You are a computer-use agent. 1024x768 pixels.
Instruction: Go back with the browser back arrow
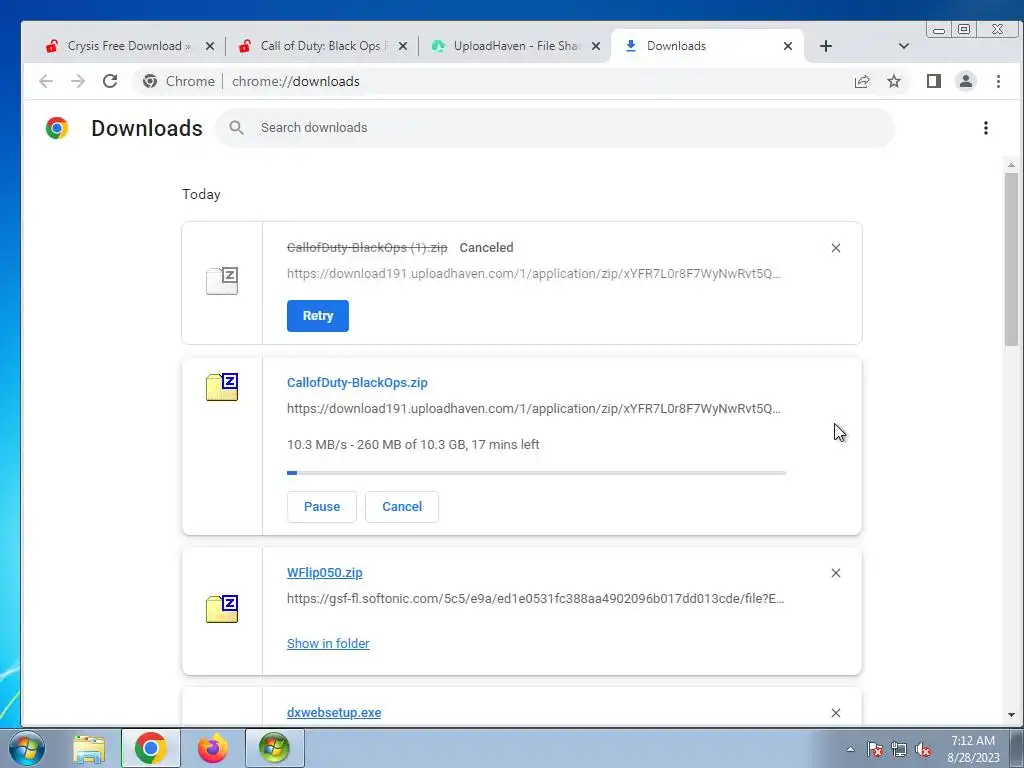pos(46,81)
